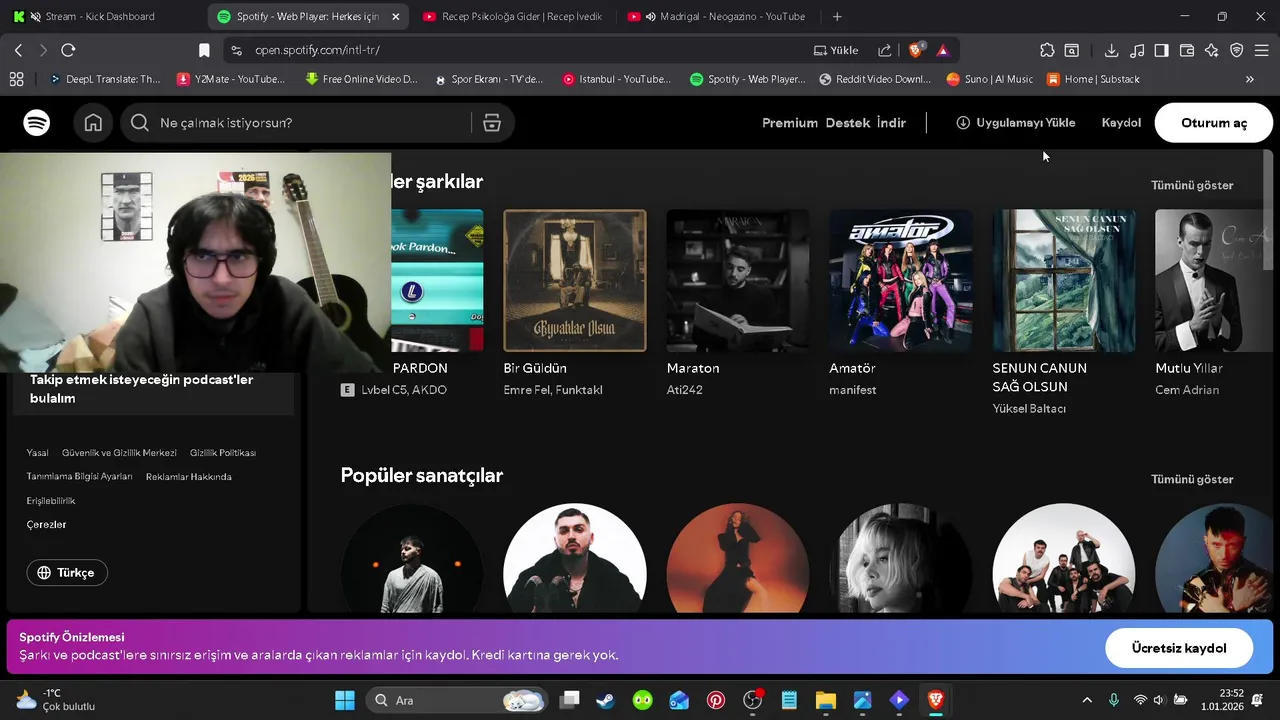Click the Windows Start button

[344, 700]
